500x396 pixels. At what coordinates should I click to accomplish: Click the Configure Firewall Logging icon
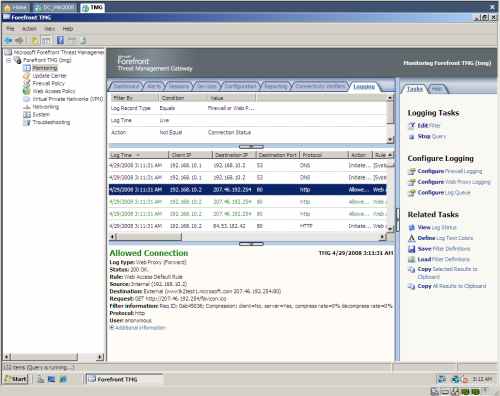click(412, 171)
